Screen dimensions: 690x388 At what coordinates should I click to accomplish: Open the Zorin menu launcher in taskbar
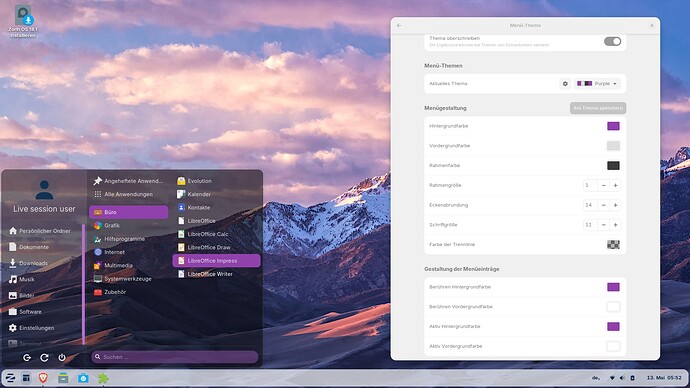(x=10, y=378)
